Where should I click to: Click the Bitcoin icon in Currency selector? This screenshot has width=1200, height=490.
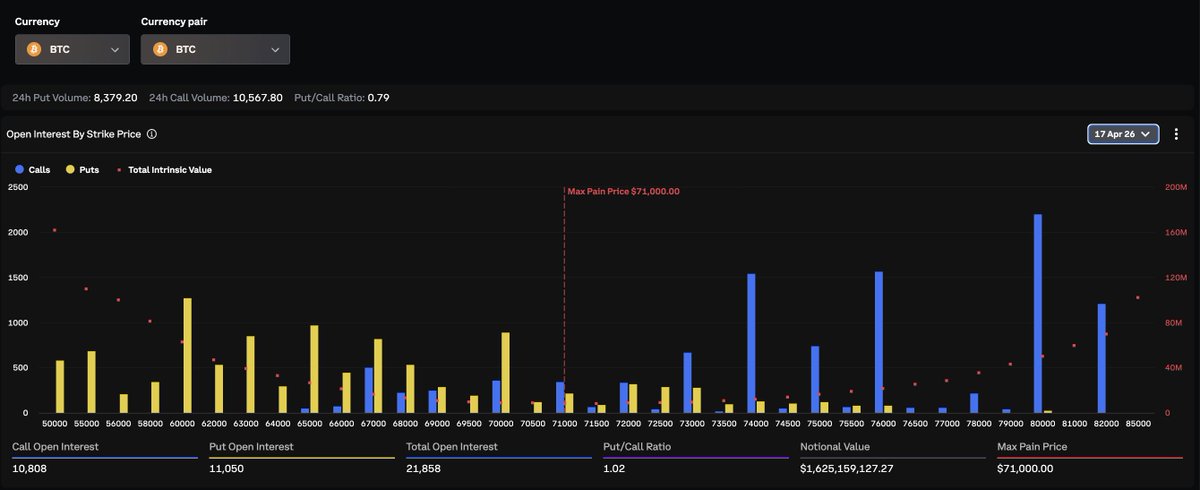[34, 49]
